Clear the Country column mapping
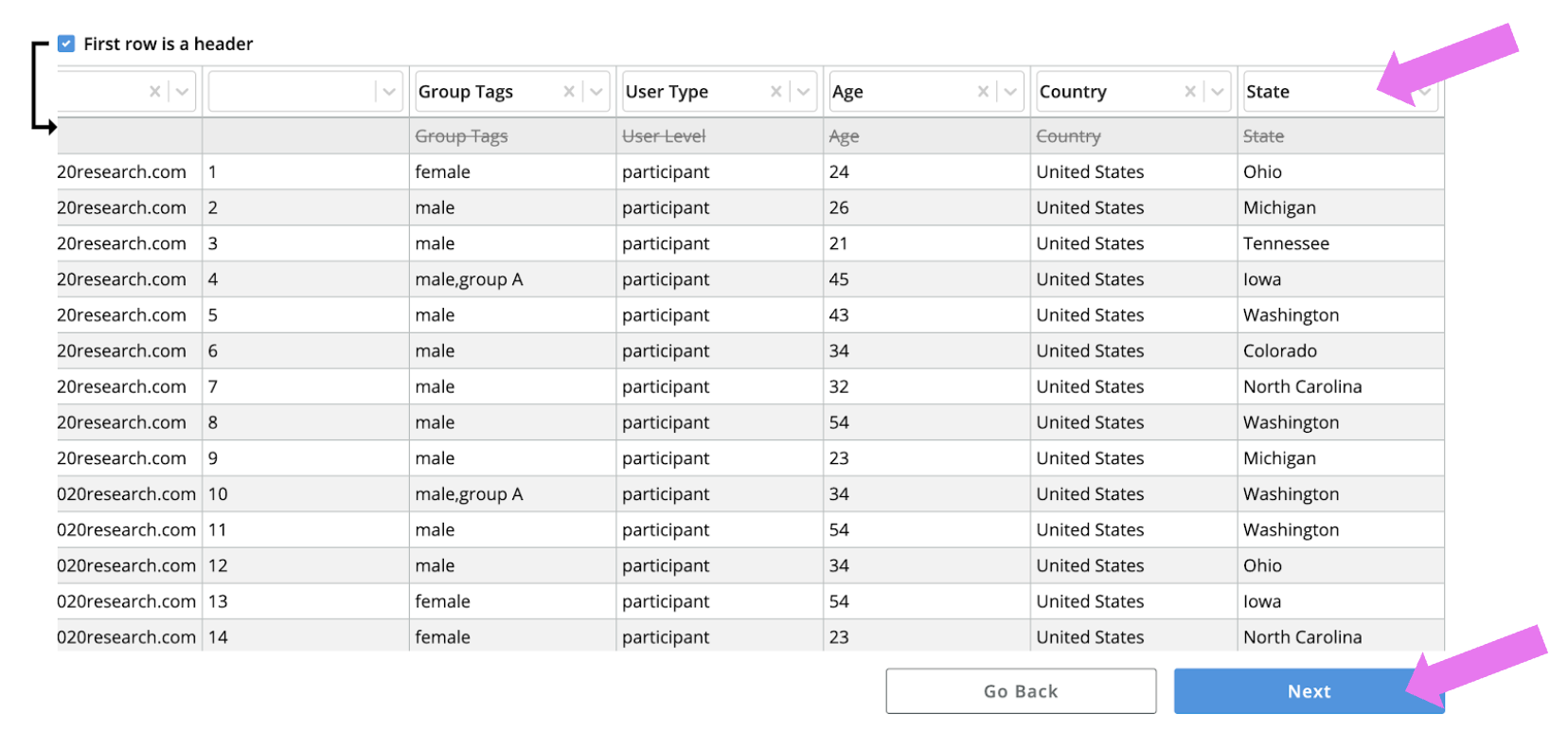This screenshot has height=750, width=1568. pyautogui.click(x=1190, y=92)
